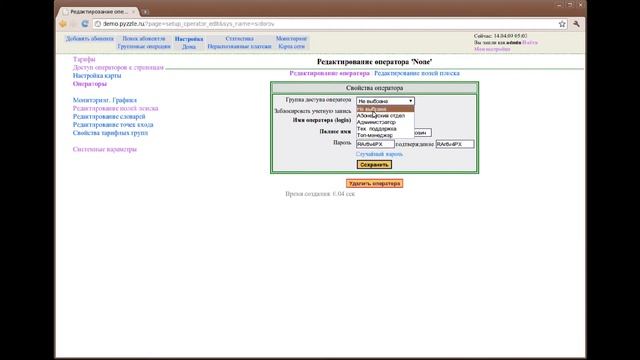
Task: Select highlighted 'Не выбрана' dropdown option
Action: tap(385, 109)
